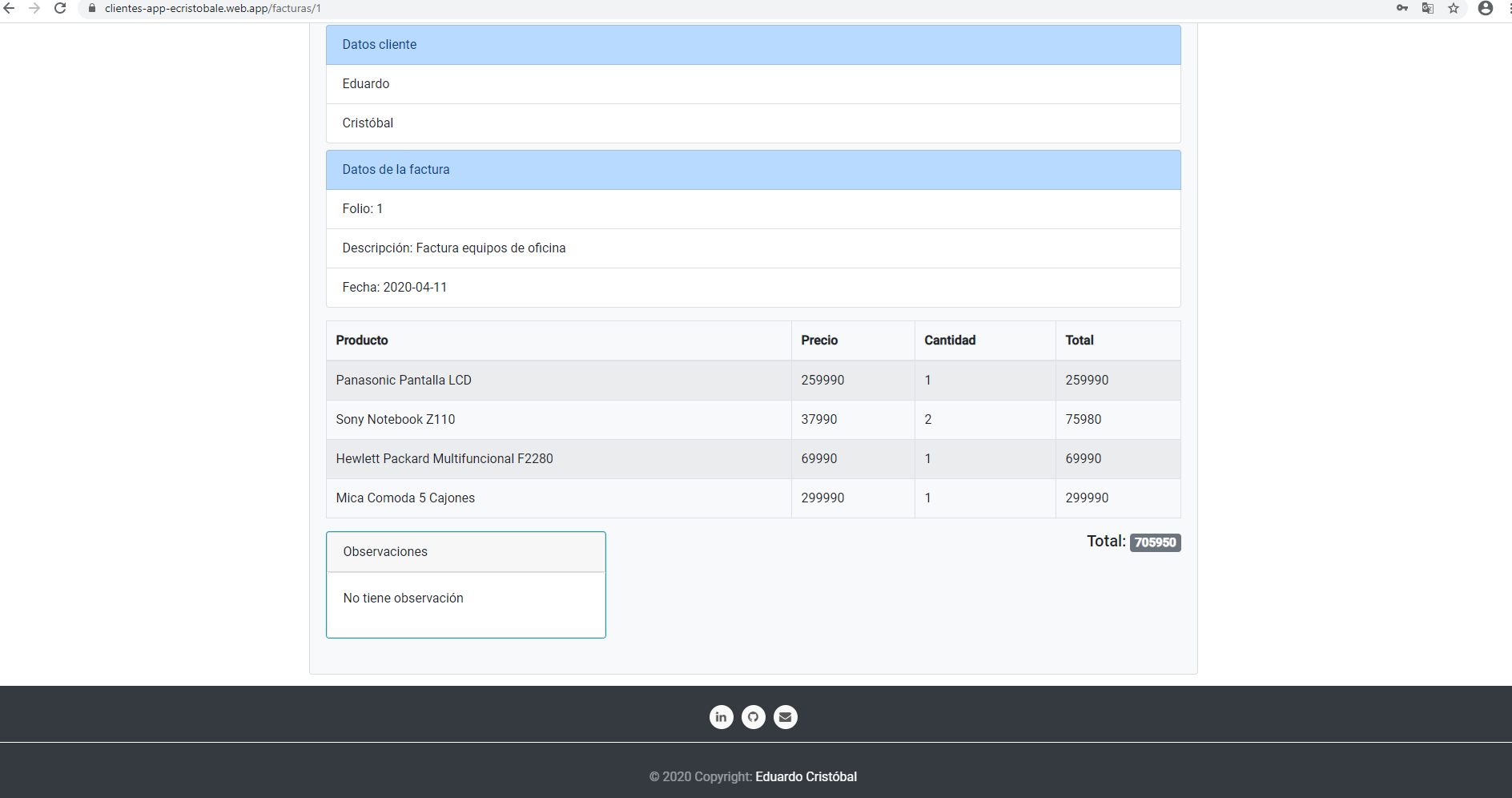
Task: Go back using browser back arrow
Action: pyautogui.click(x=10, y=8)
